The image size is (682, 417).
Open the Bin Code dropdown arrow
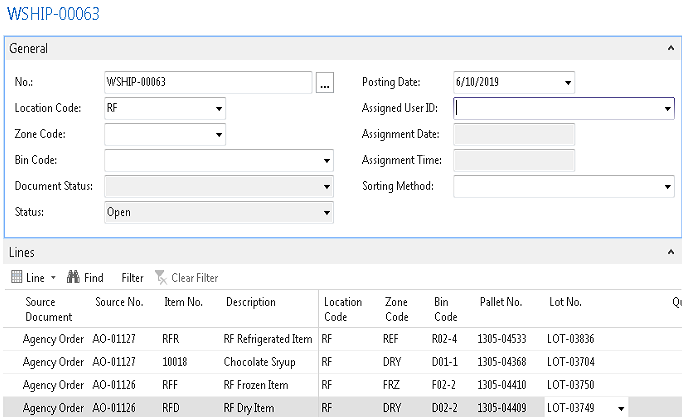(326, 160)
